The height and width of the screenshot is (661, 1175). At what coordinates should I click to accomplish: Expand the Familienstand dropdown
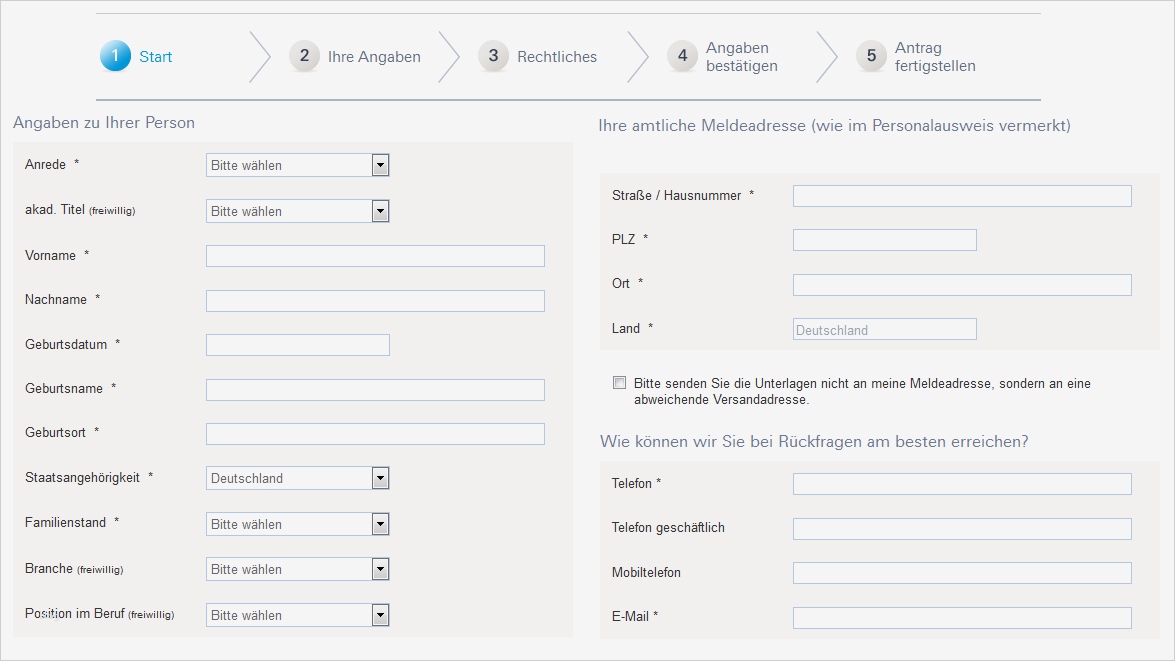[x=297, y=524]
